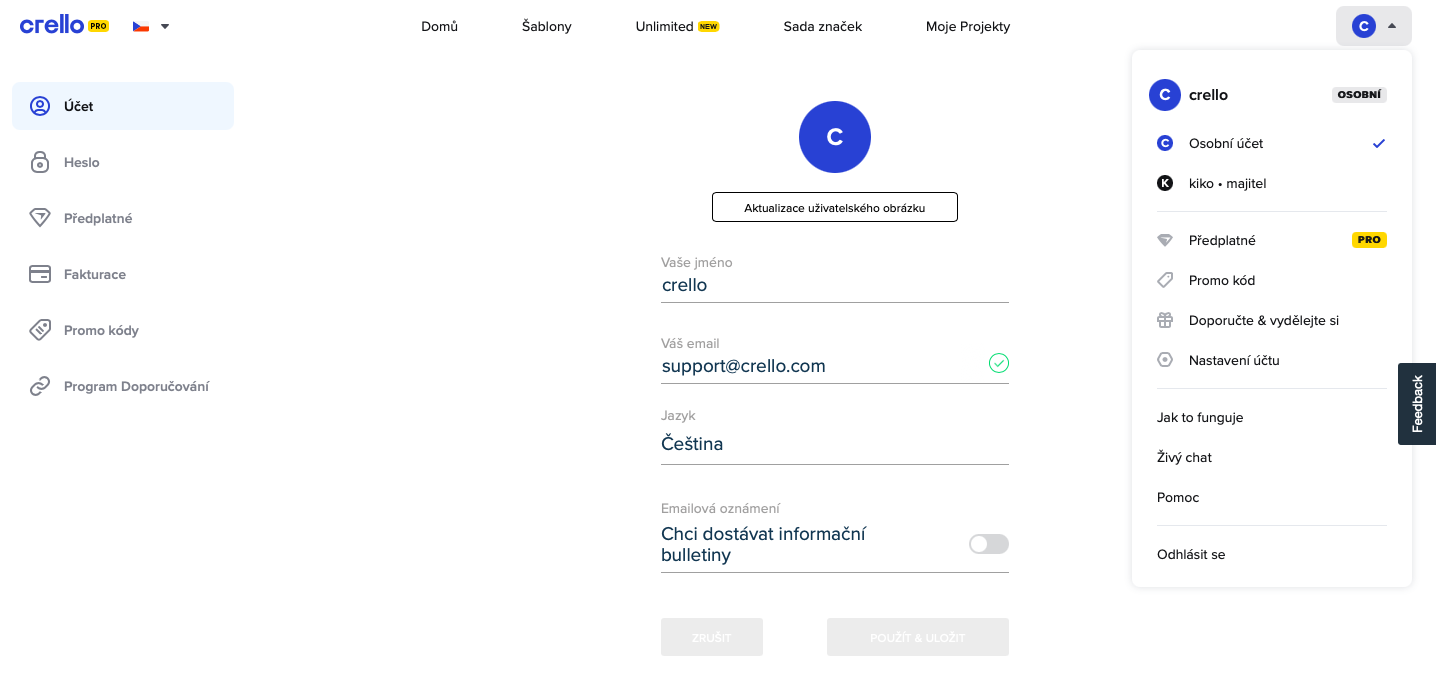
Task: Click the Promo kódy tag icon
Action: click(40, 330)
